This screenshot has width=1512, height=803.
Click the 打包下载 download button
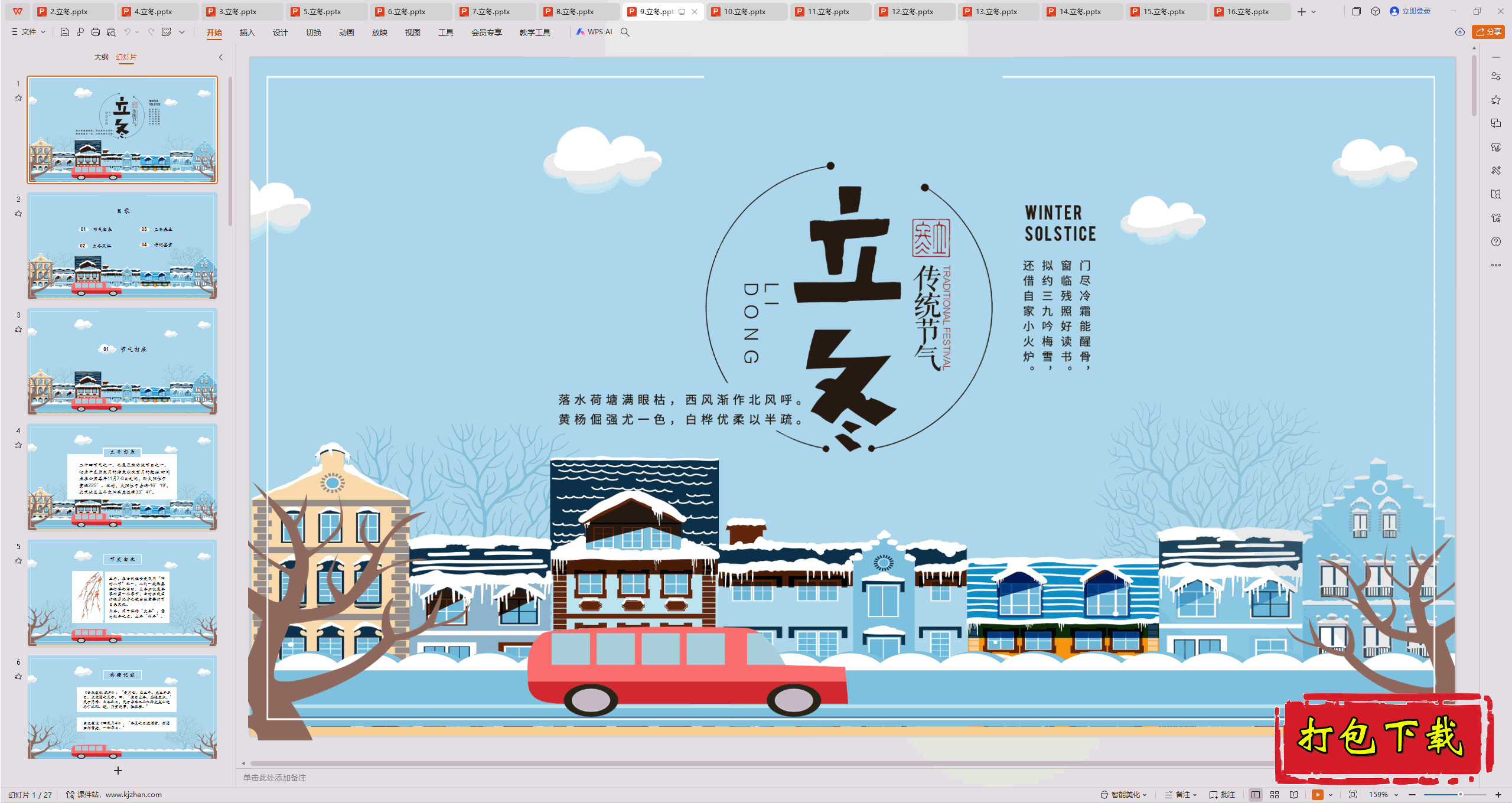point(1383,738)
